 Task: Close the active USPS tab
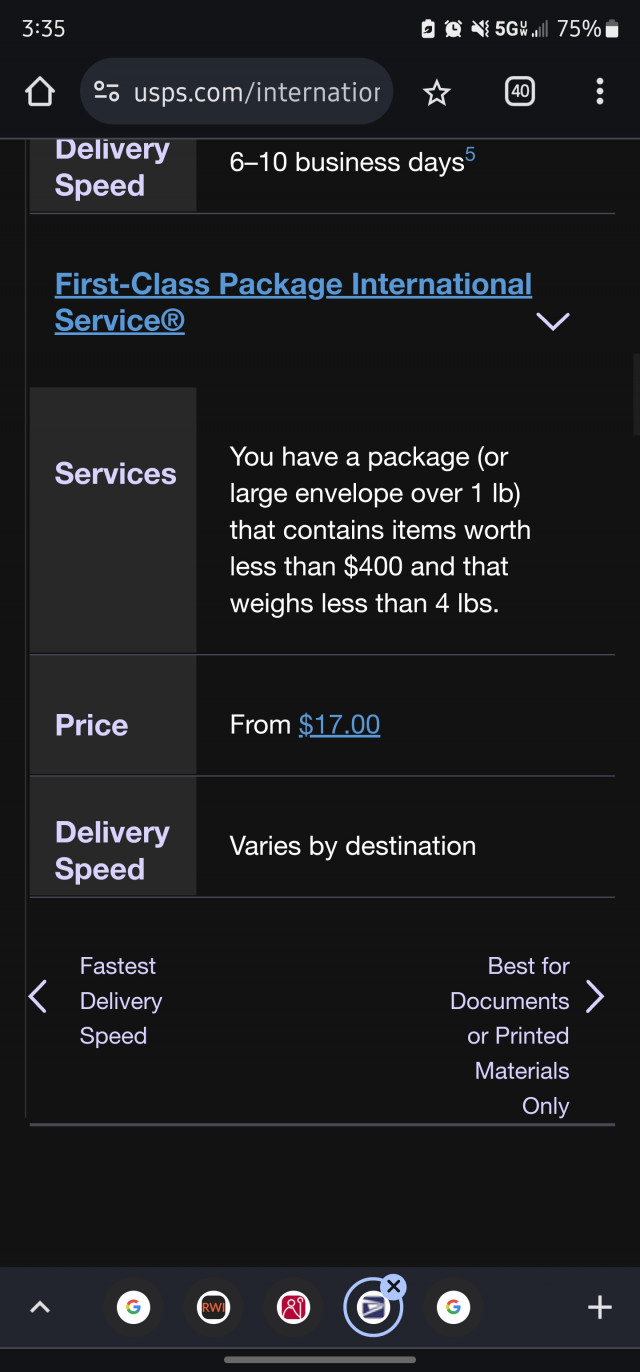point(394,1286)
